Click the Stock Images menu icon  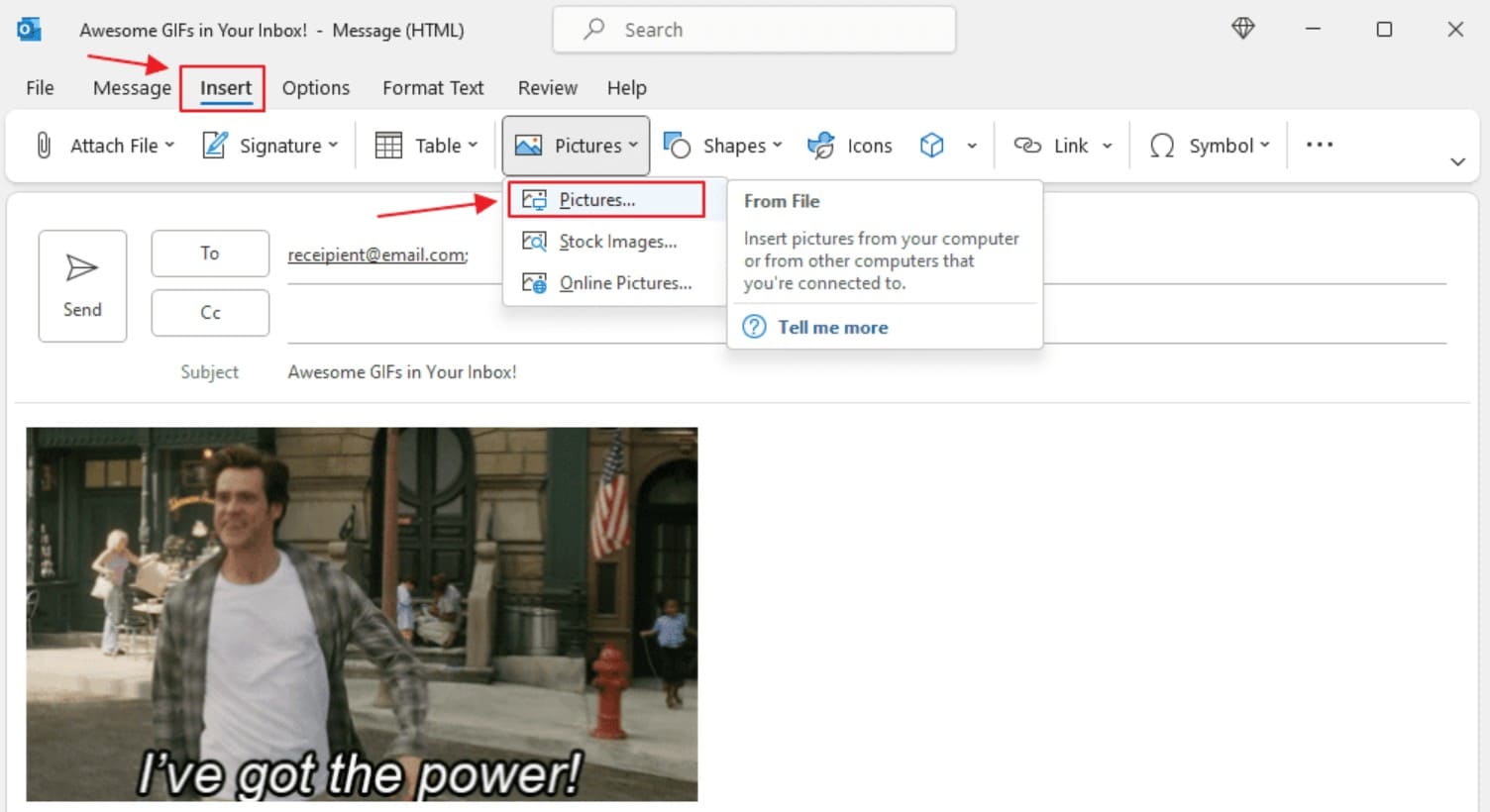(534, 241)
